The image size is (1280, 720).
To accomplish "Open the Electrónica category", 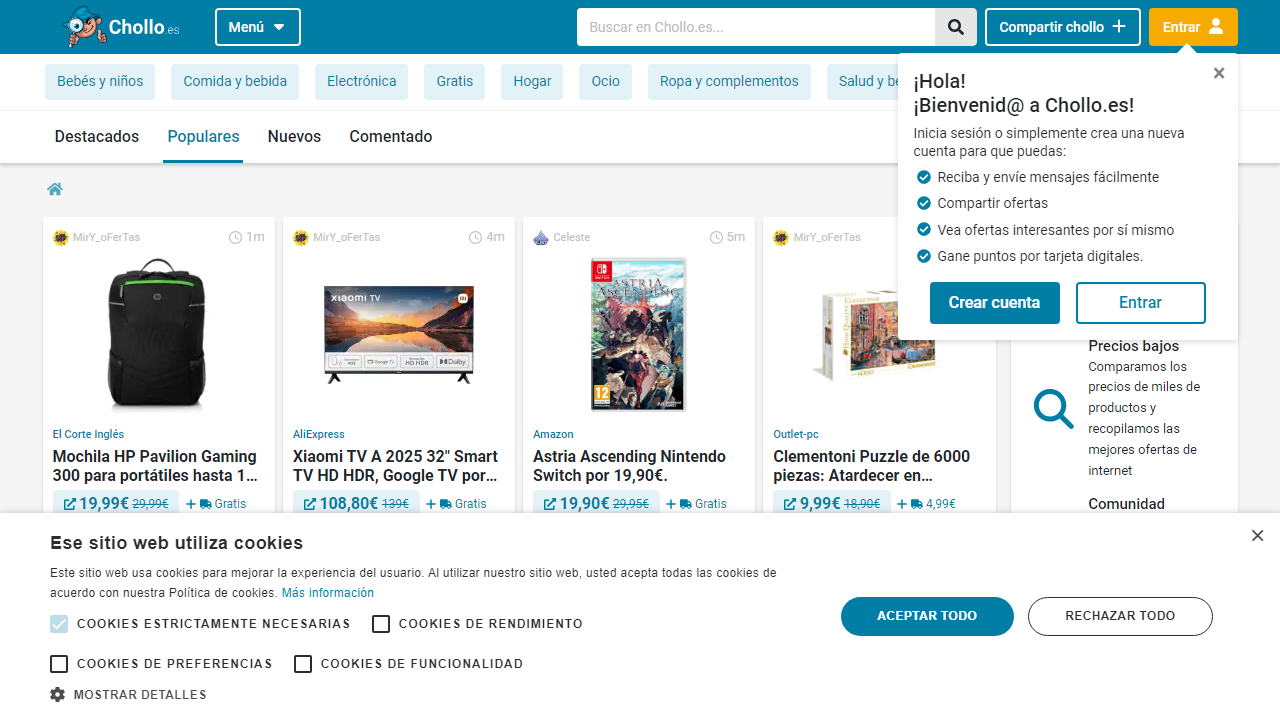I will [x=361, y=82].
